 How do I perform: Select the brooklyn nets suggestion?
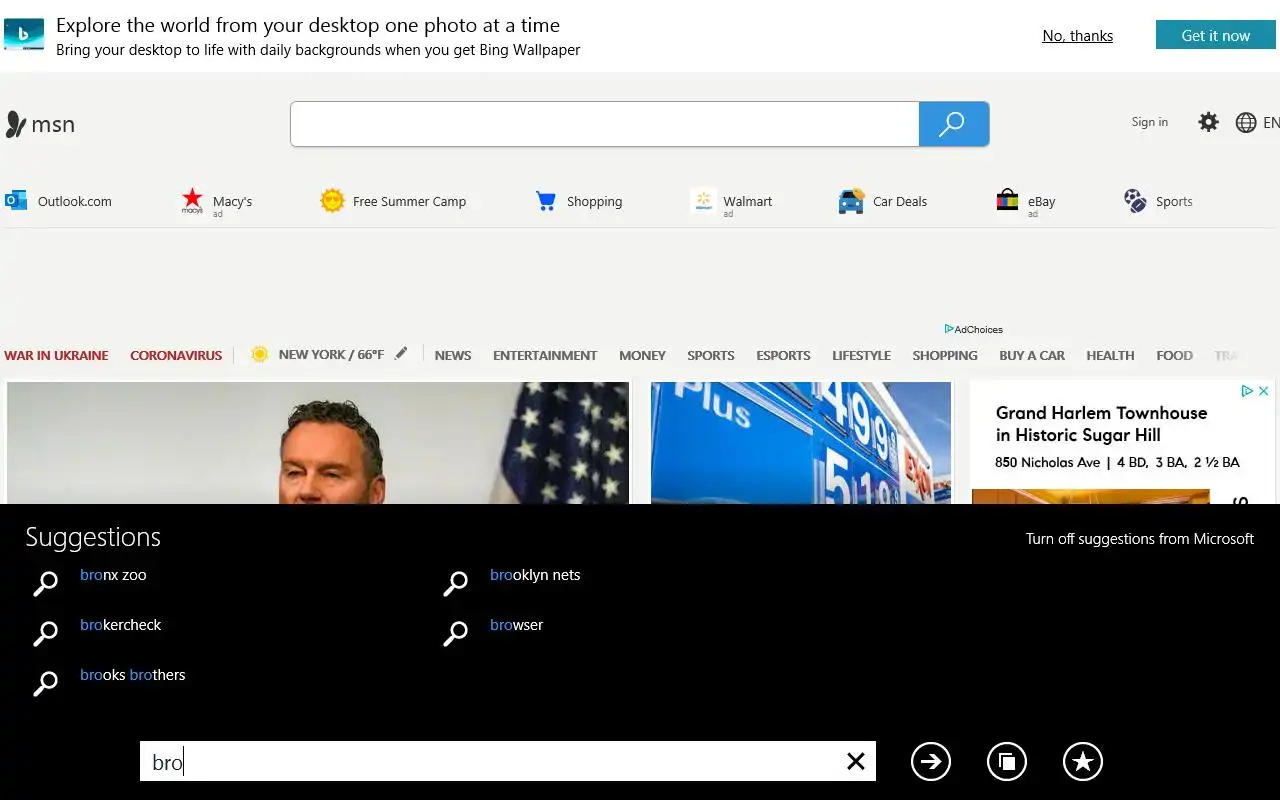[x=535, y=575]
